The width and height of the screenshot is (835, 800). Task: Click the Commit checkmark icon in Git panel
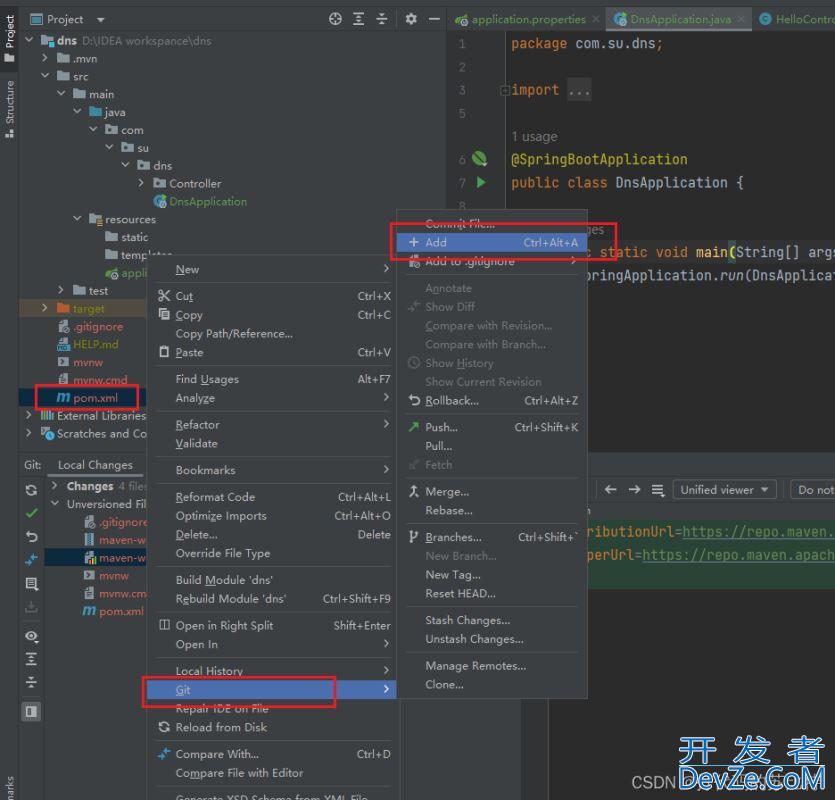point(31,513)
